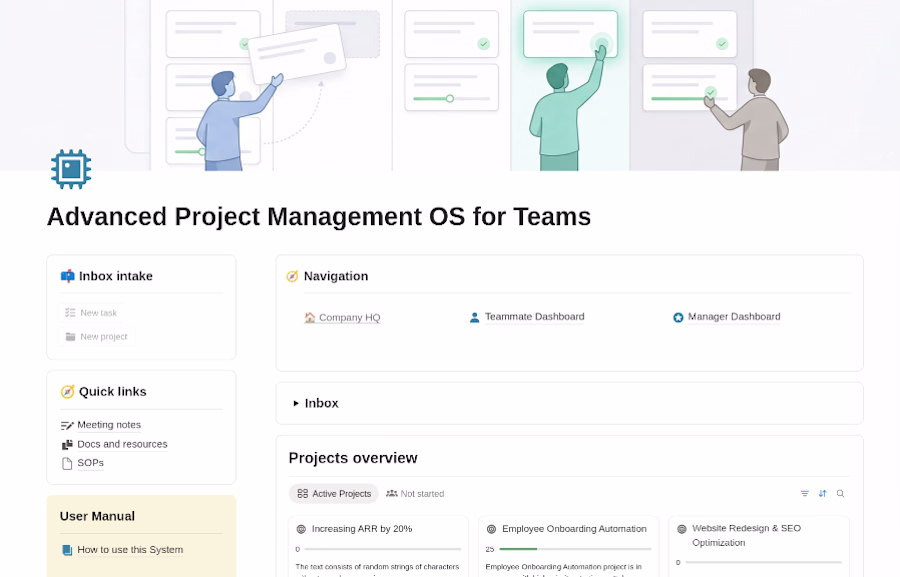Viewport: 900px width, 577px height.
Task: Click the compass icon beside Quick links
Action: tap(67, 392)
